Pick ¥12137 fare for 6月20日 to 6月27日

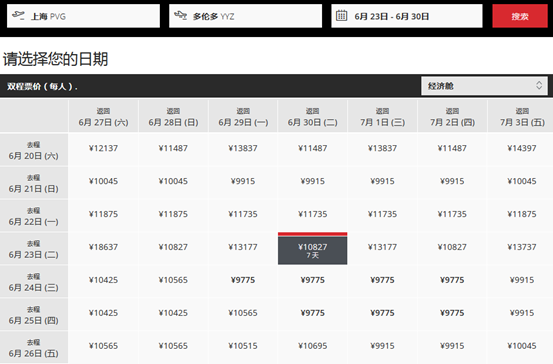103,148
